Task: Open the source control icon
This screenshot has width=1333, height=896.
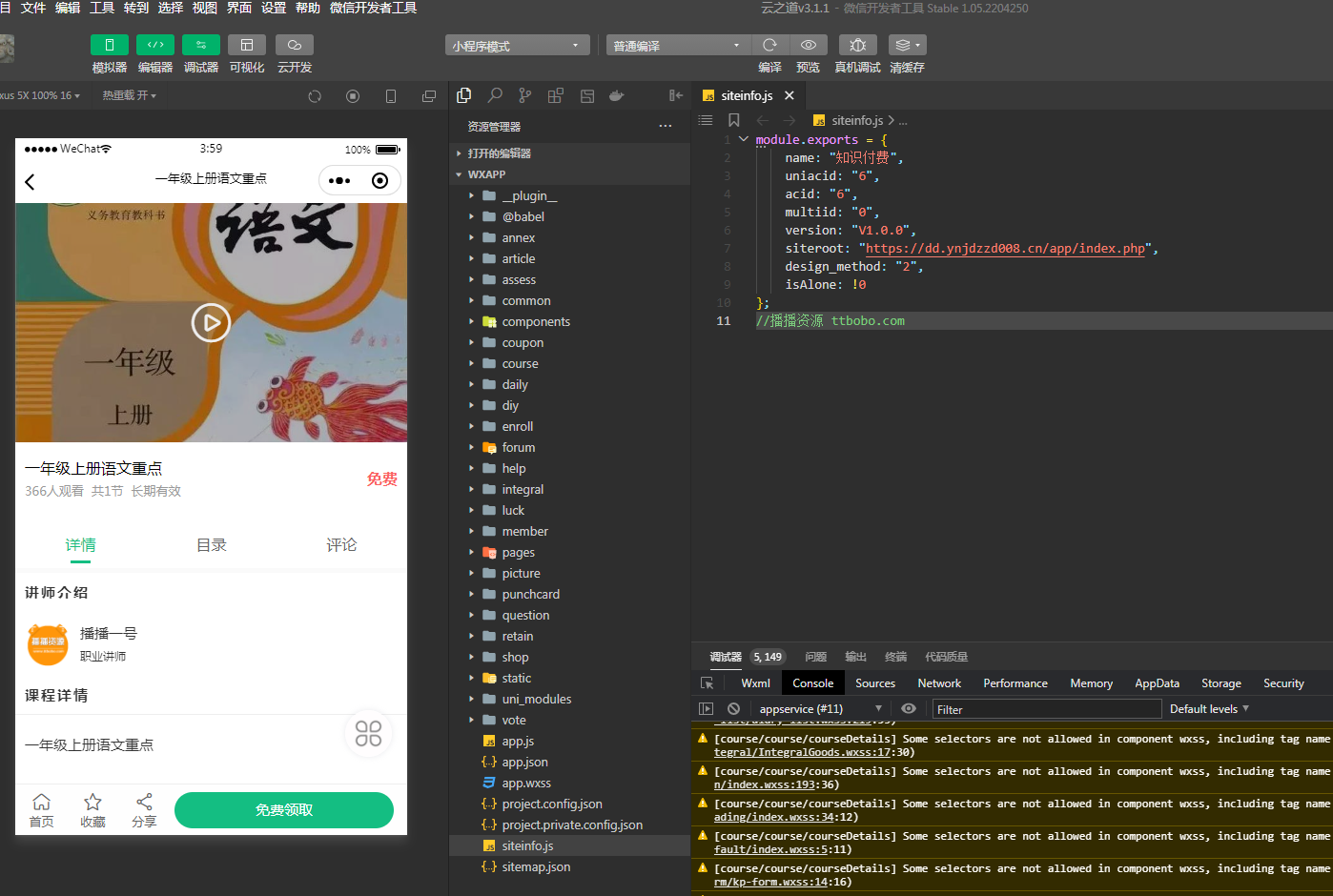Action: coord(525,95)
